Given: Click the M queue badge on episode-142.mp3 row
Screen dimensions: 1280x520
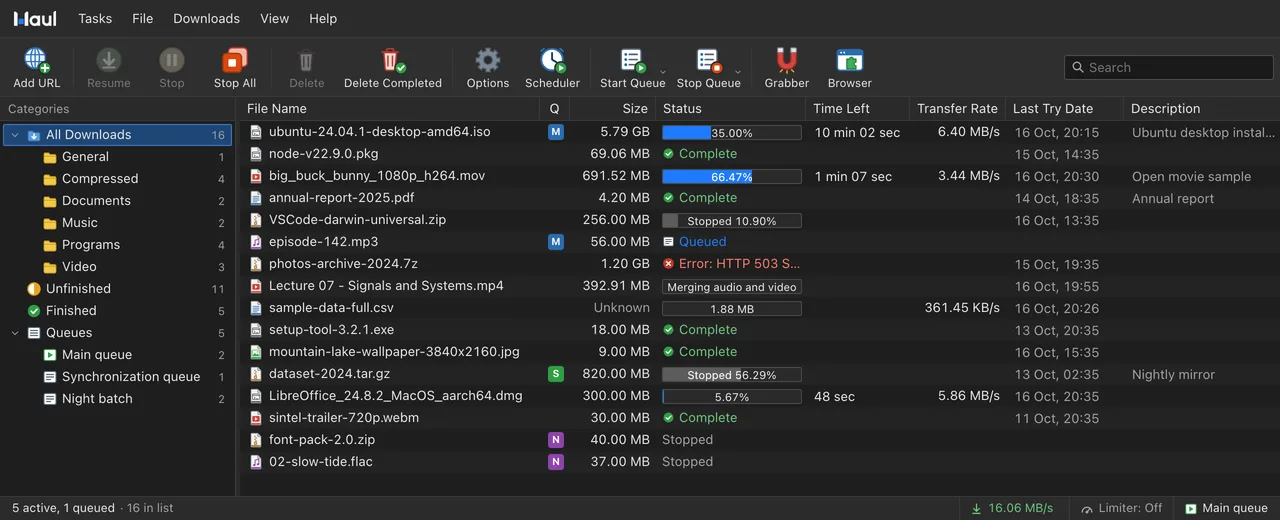Looking at the screenshot, I should tap(556, 242).
